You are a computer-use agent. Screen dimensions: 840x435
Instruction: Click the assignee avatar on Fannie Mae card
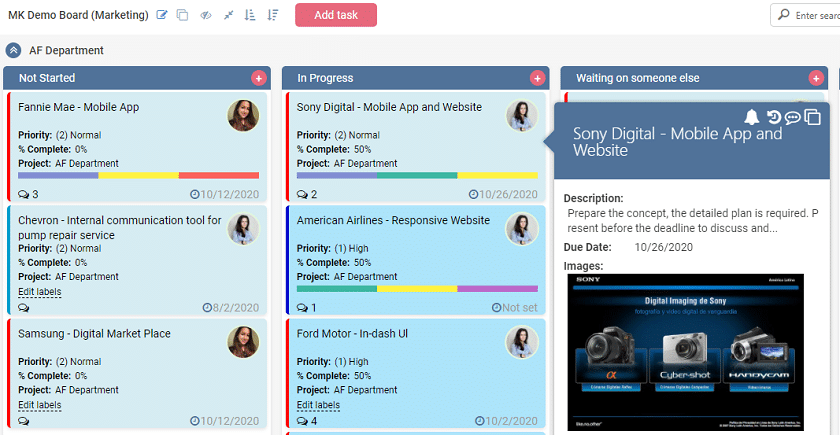click(x=243, y=115)
